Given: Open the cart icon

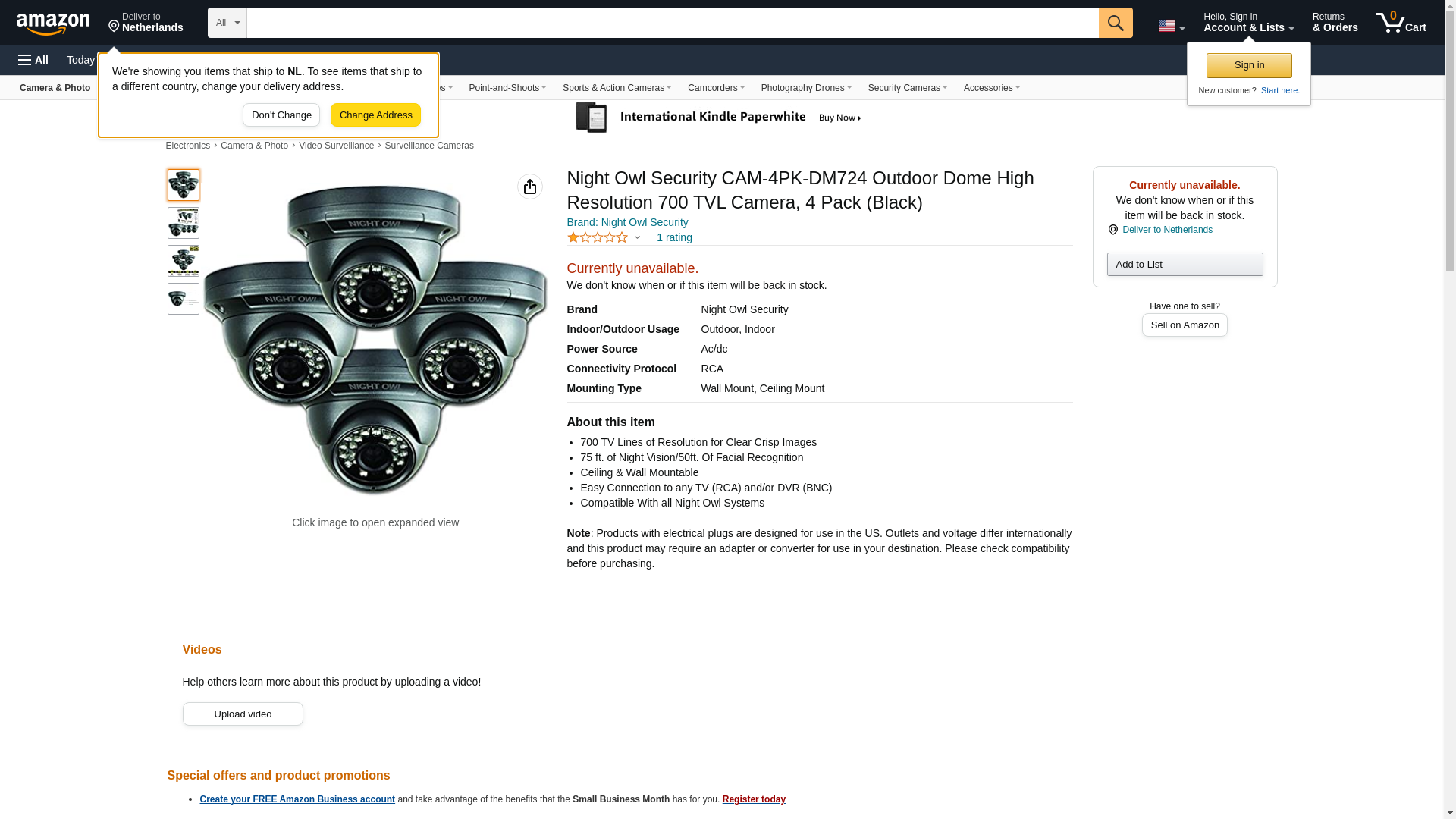Looking at the screenshot, I should pyautogui.click(x=1401, y=23).
